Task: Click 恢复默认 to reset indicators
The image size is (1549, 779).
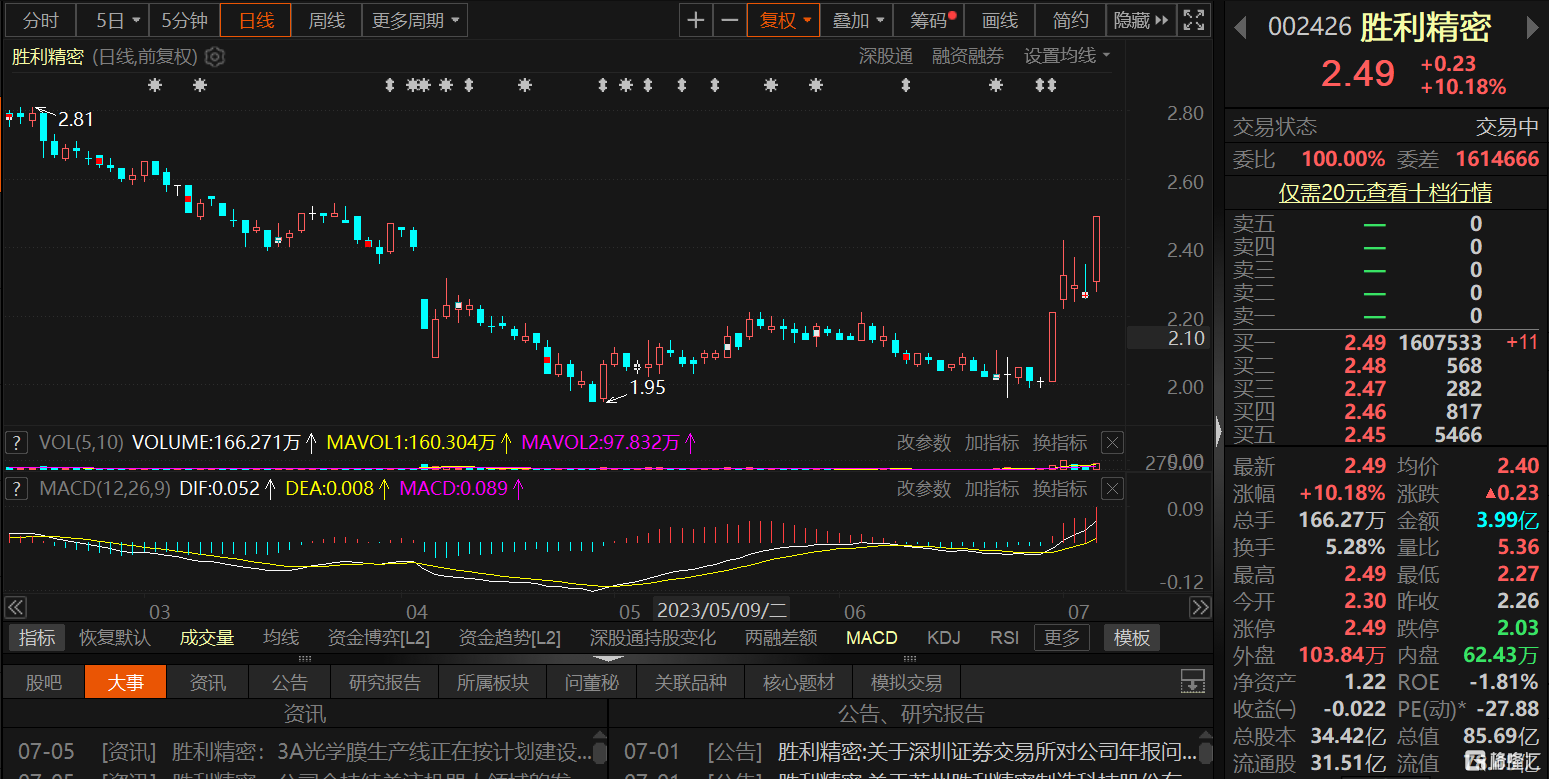Action: (115, 637)
